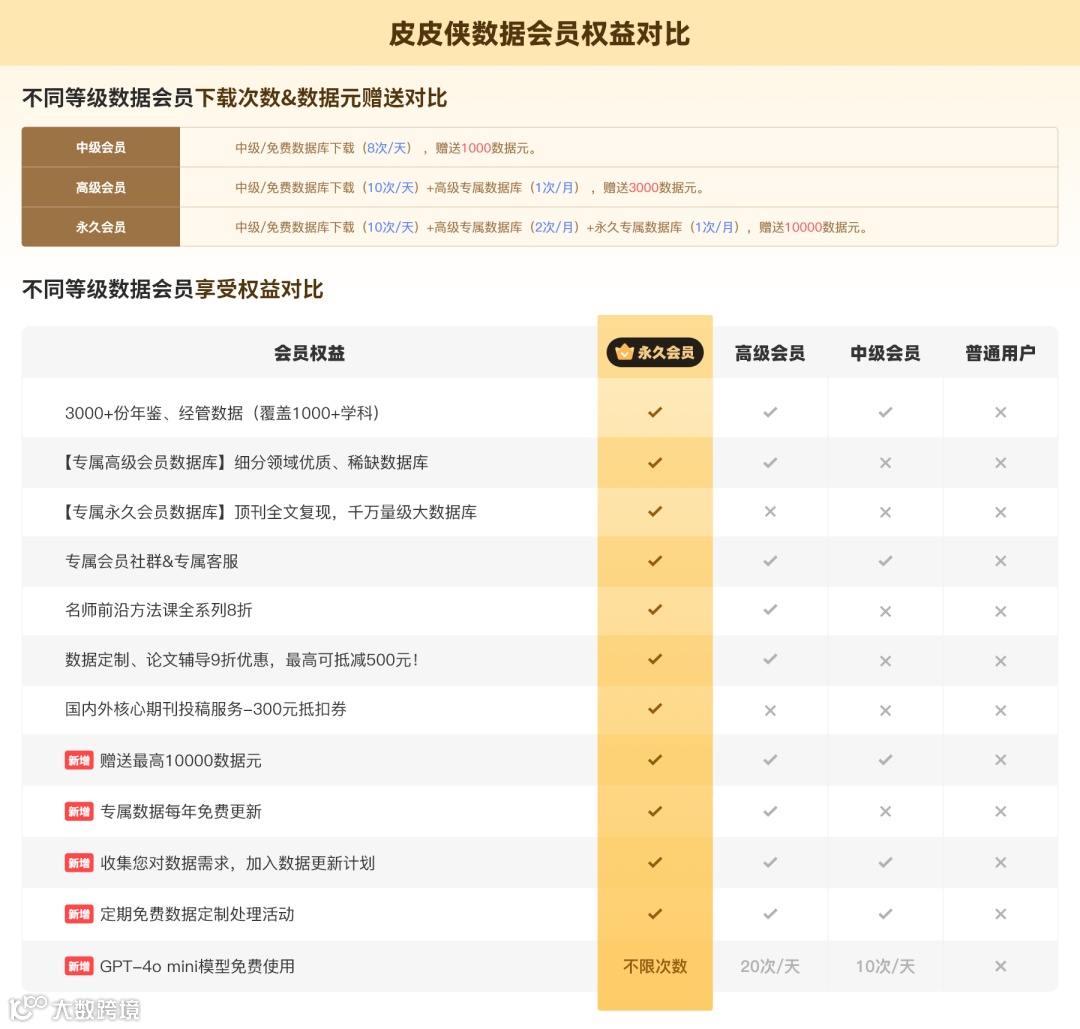Select the 中级会员 row in download comparison

click(539, 147)
